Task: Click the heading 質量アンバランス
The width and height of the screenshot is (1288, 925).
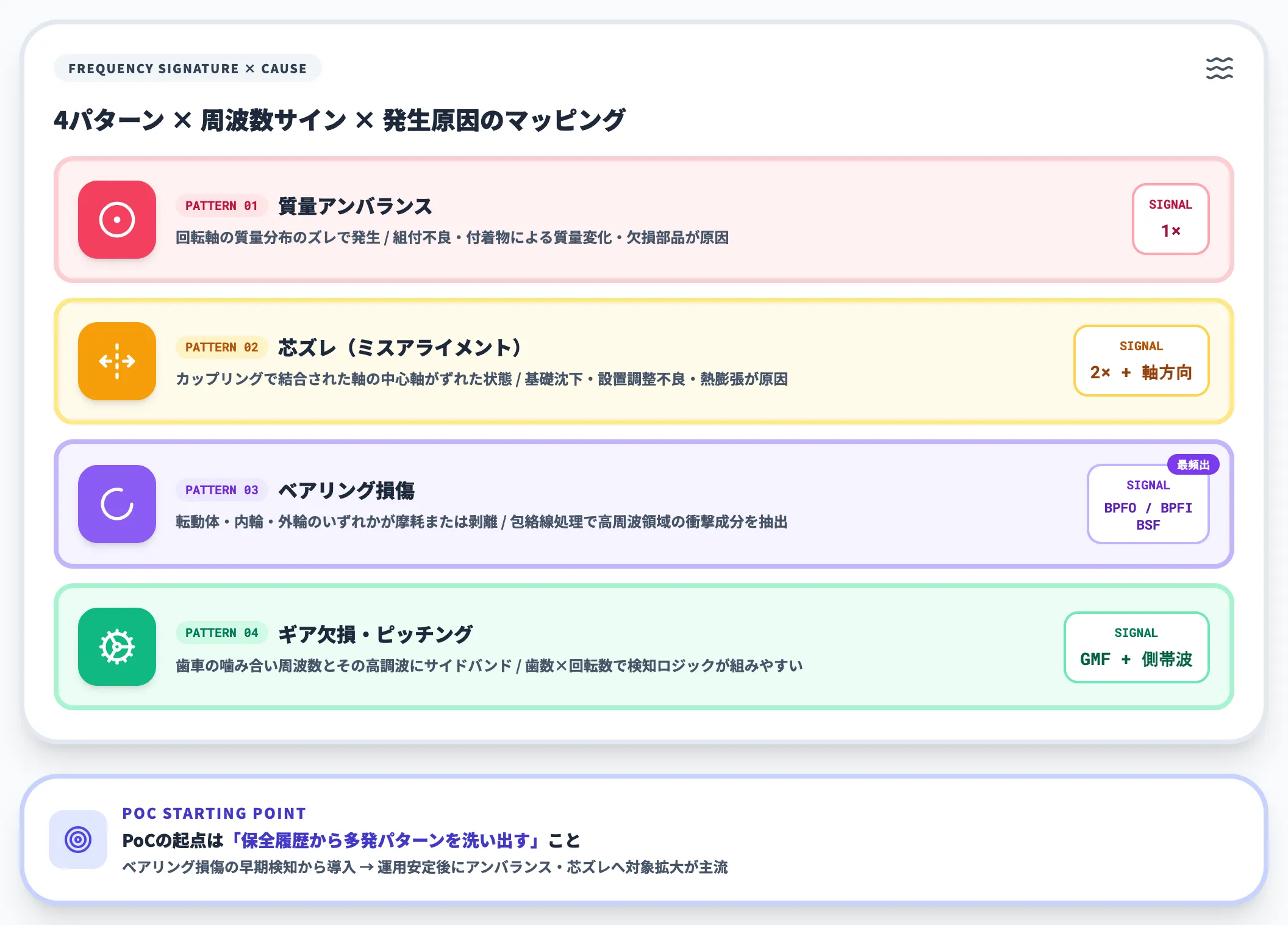Action: click(355, 206)
